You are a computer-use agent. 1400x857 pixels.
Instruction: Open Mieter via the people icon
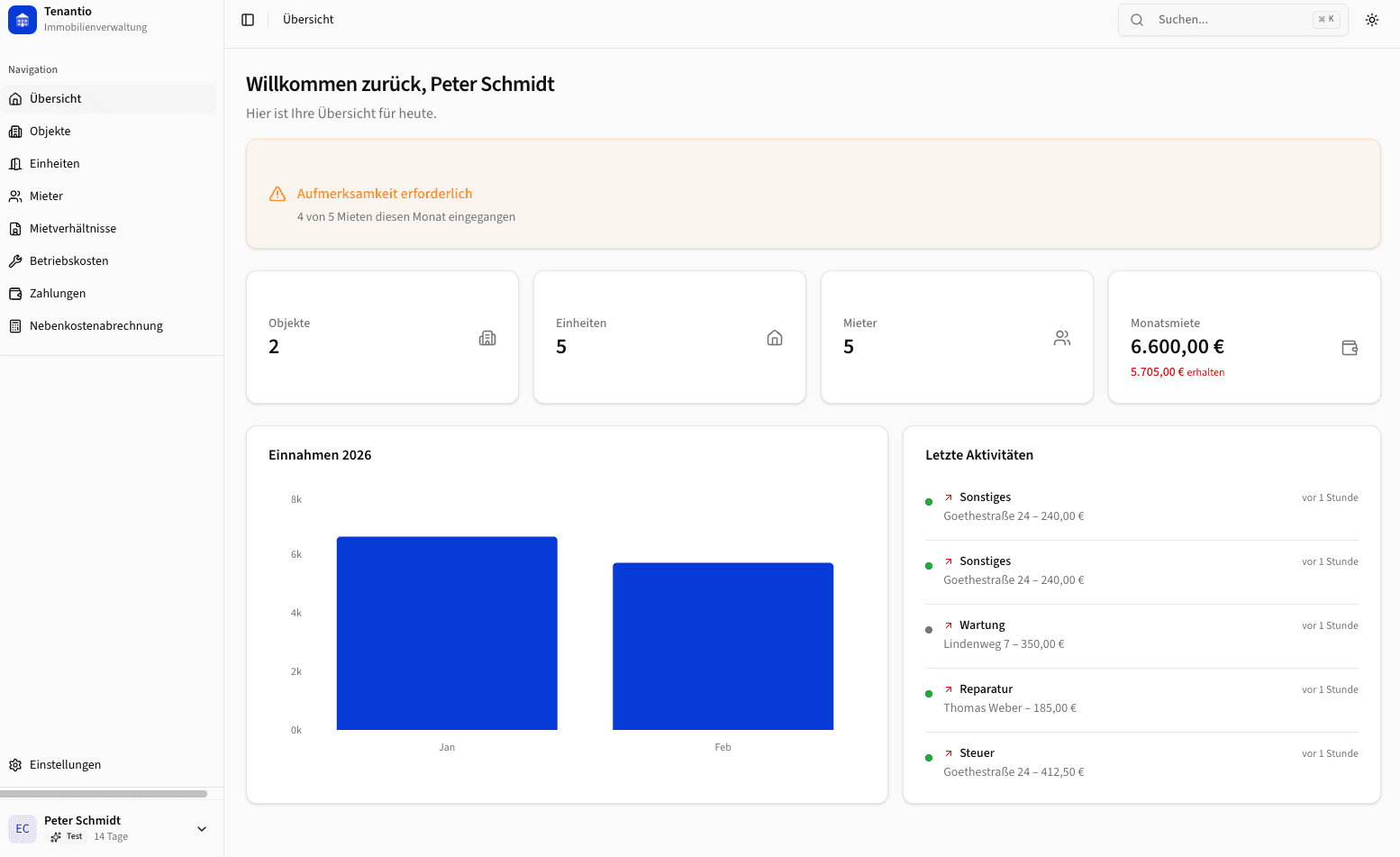click(x=15, y=196)
